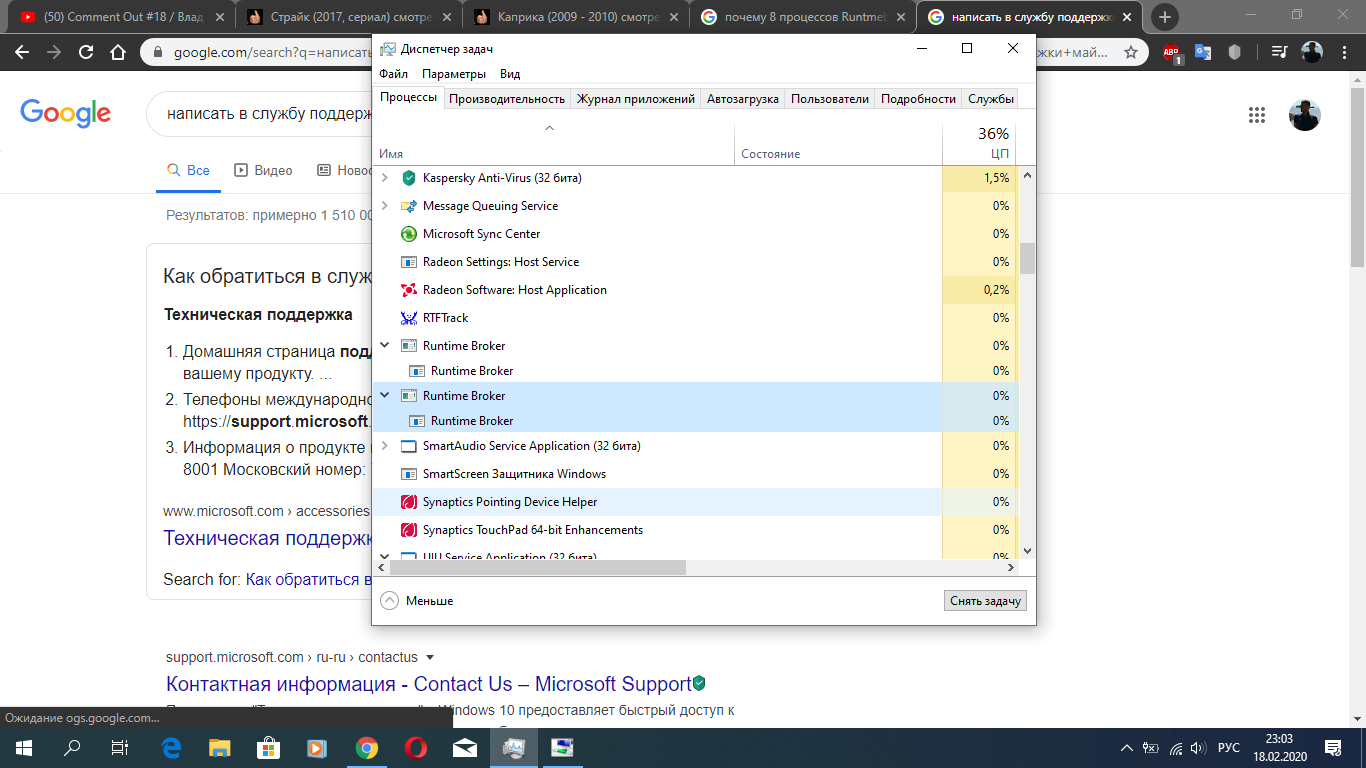Click the SmartScreen Защитника Windows icon

(x=408, y=474)
